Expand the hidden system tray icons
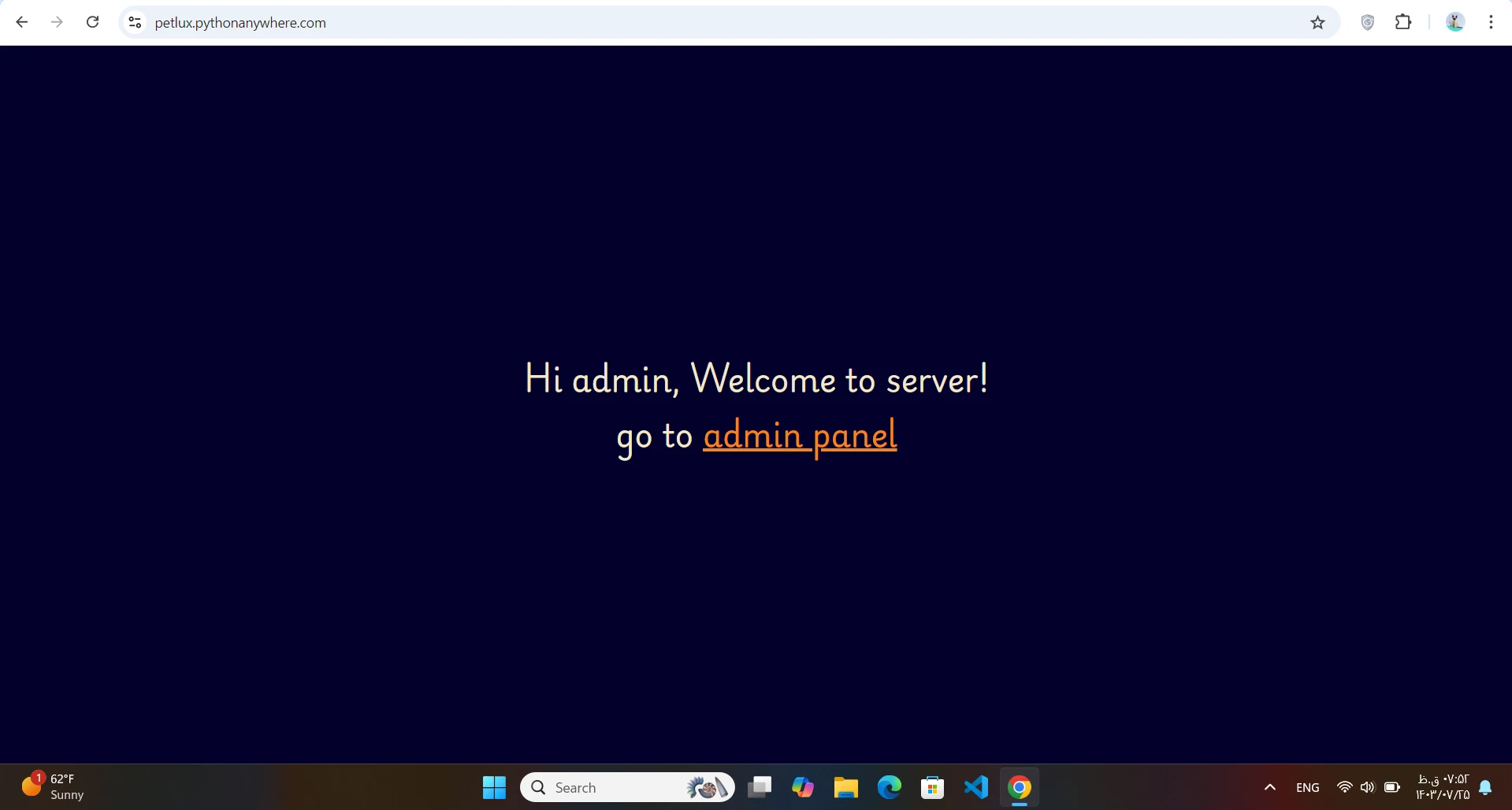This screenshot has height=810, width=1512. [x=1270, y=787]
